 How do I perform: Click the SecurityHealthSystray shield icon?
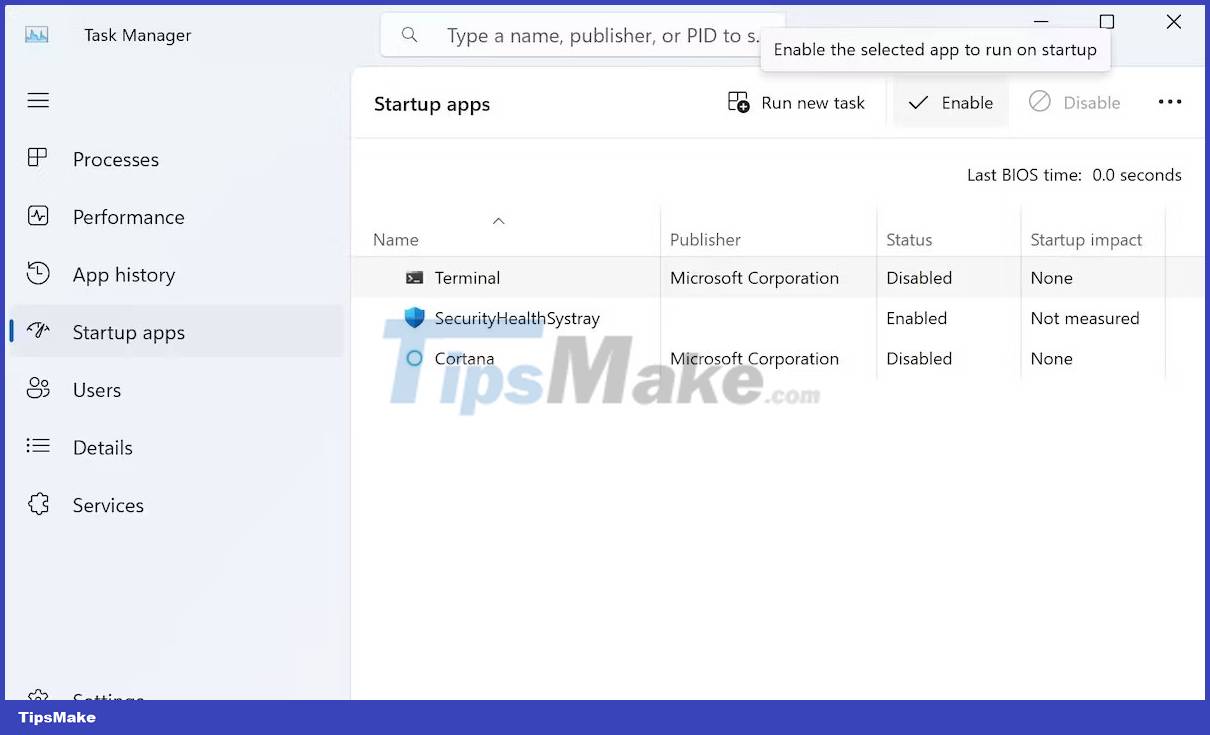click(x=414, y=318)
